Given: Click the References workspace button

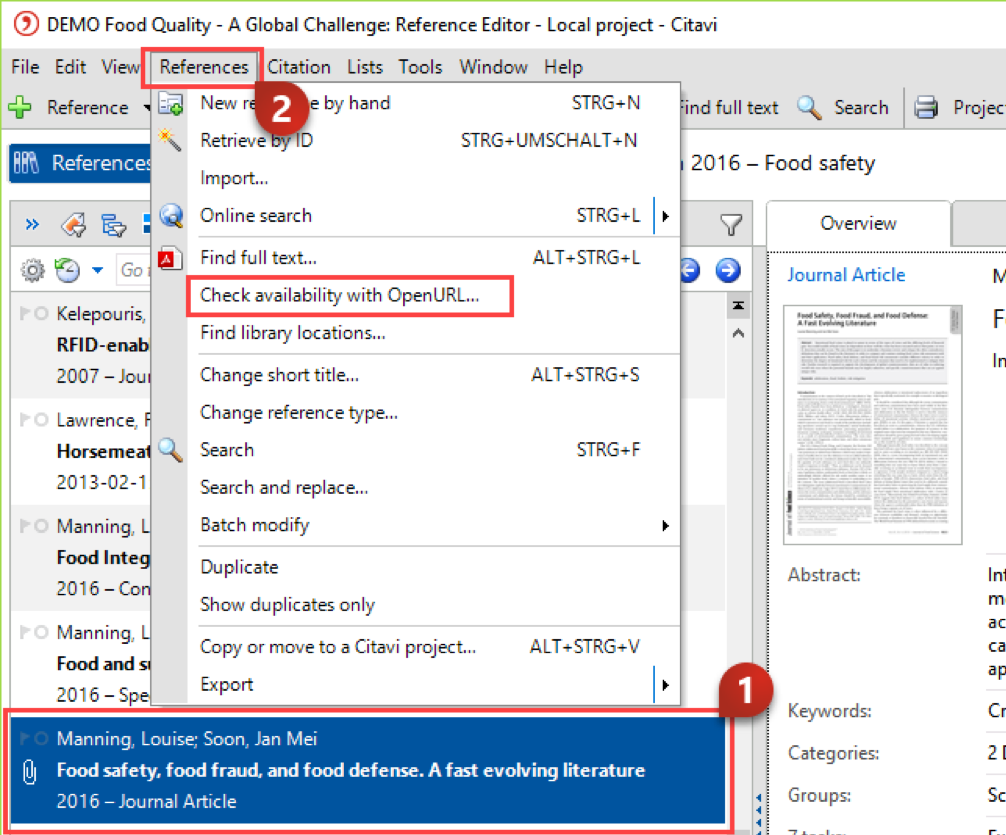Looking at the screenshot, I should point(81,163).
